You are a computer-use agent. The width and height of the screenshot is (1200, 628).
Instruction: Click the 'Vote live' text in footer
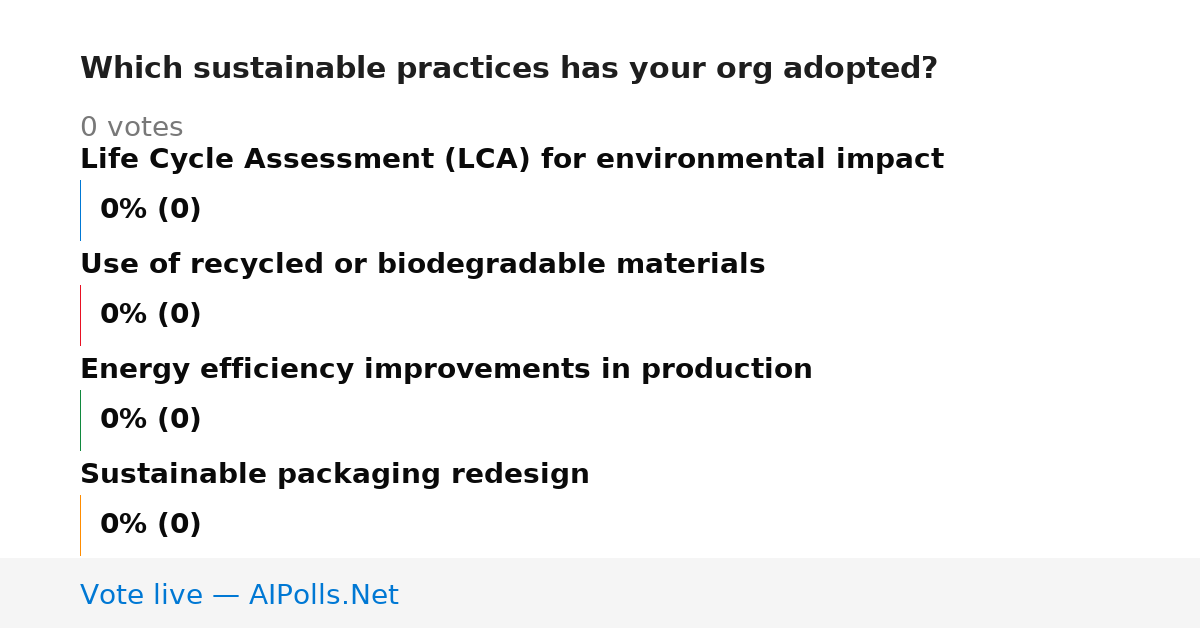[x=141, y=595]
